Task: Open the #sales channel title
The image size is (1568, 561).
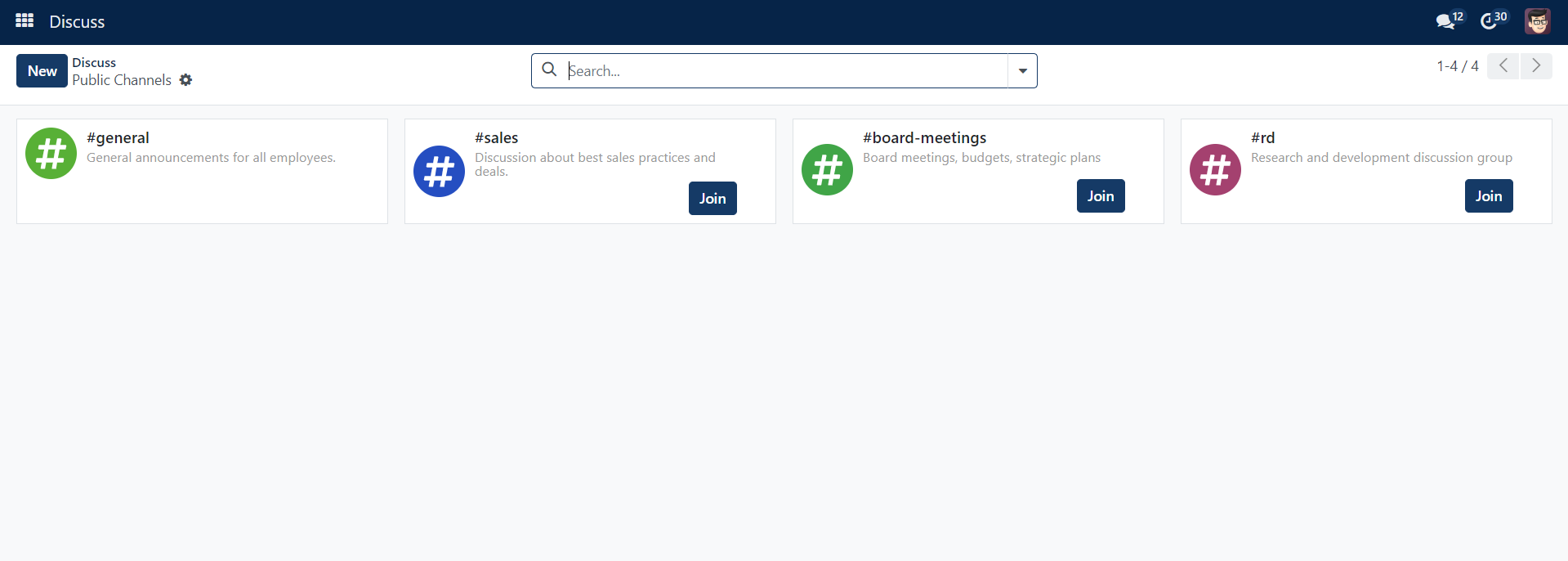Action: tap(497, 137)
